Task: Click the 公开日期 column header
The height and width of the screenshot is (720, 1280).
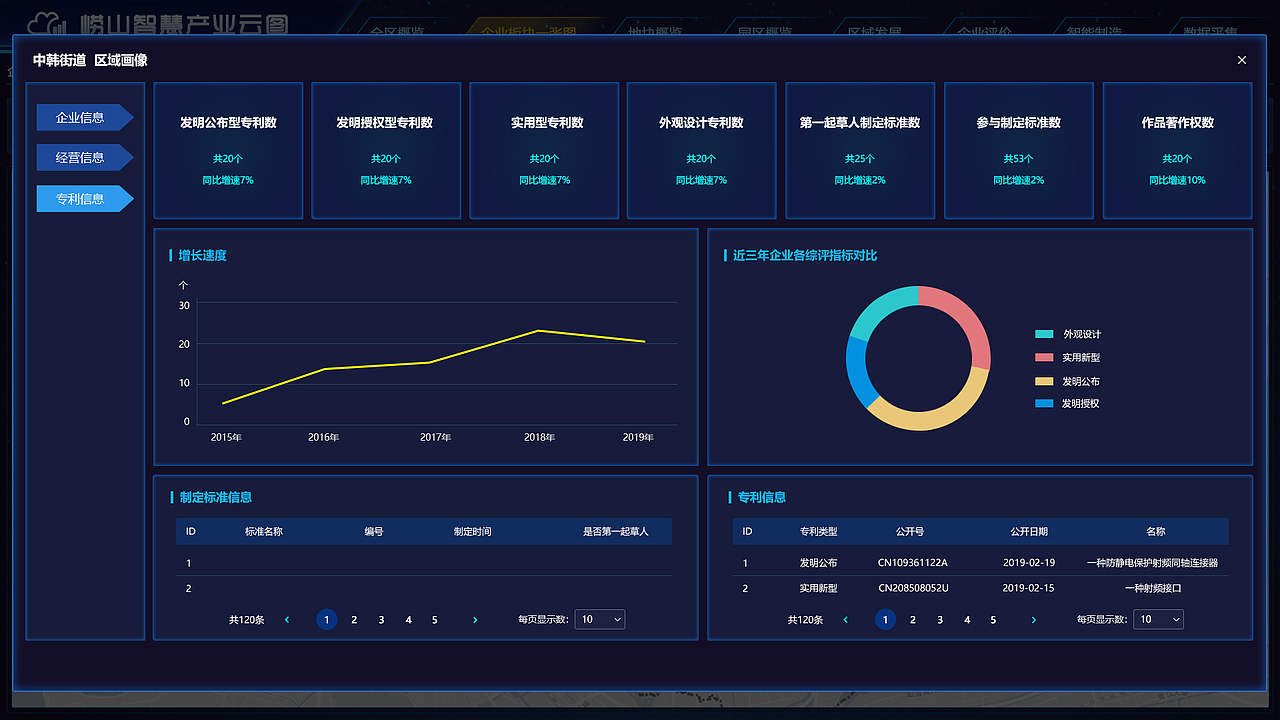Action: (x=1029, y=531)
